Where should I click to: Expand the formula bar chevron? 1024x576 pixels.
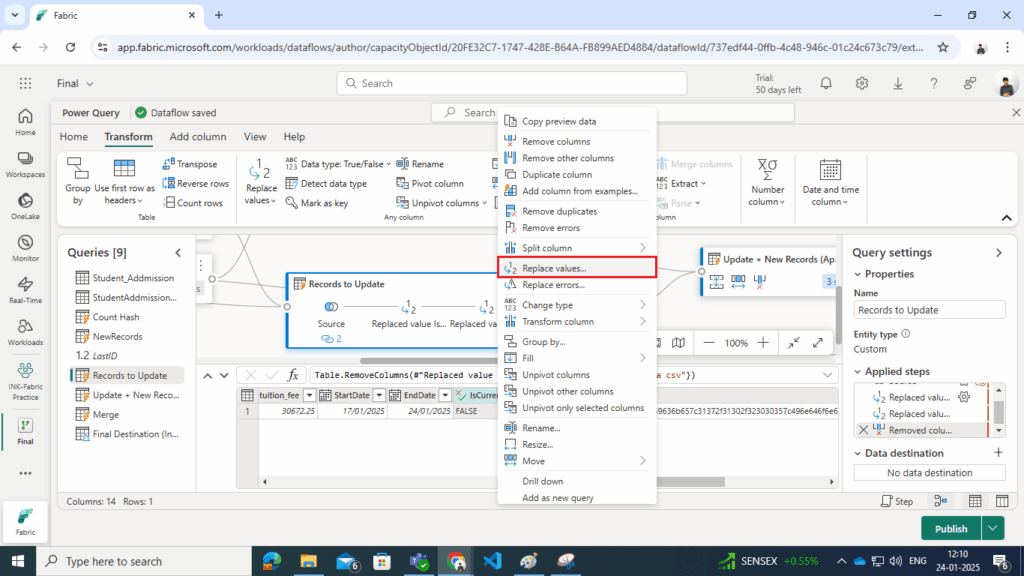coord(827,375)
